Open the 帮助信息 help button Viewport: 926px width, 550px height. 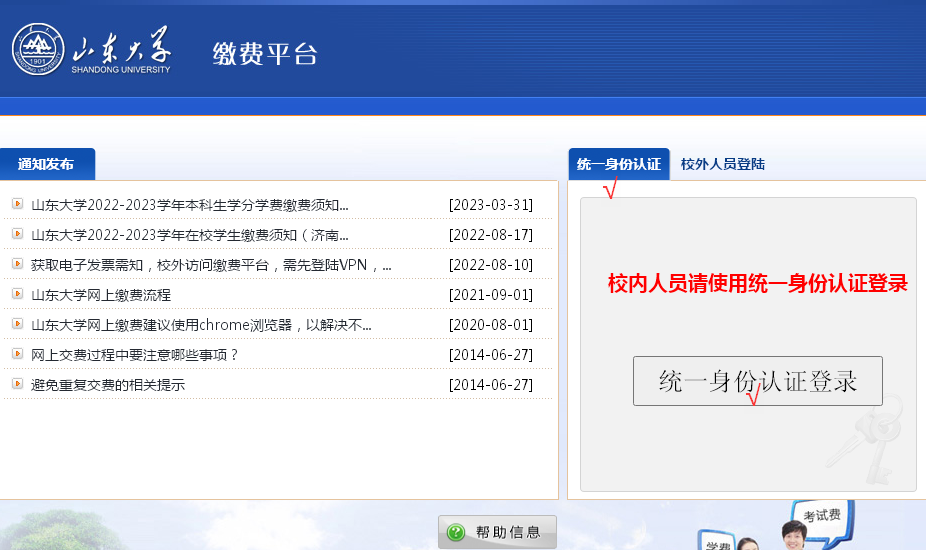click(497, 532)
